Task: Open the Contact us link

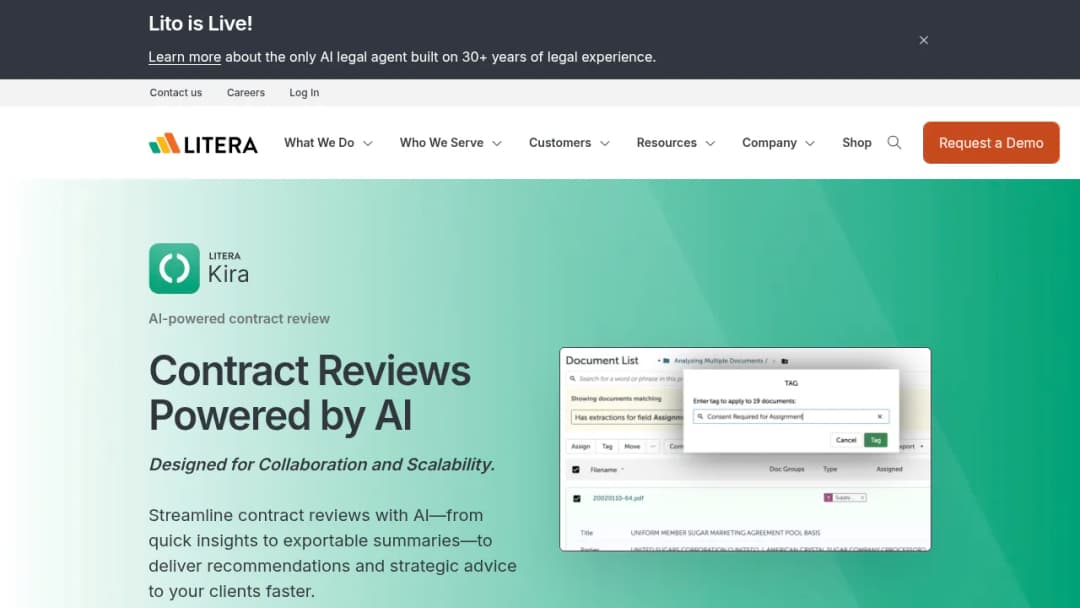Action: pos(176,92)
